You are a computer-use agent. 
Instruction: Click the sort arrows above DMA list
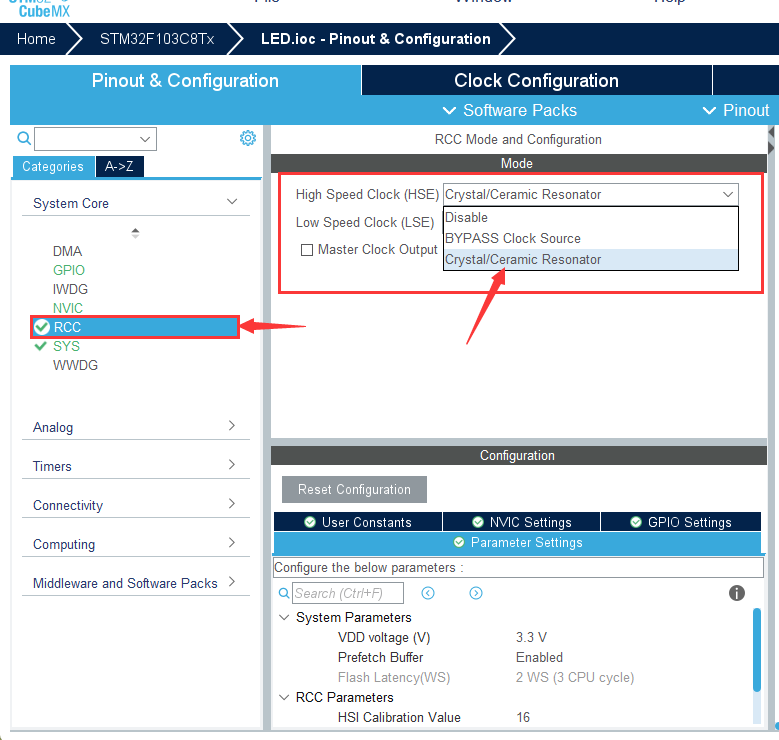click(x=135, y=232)
